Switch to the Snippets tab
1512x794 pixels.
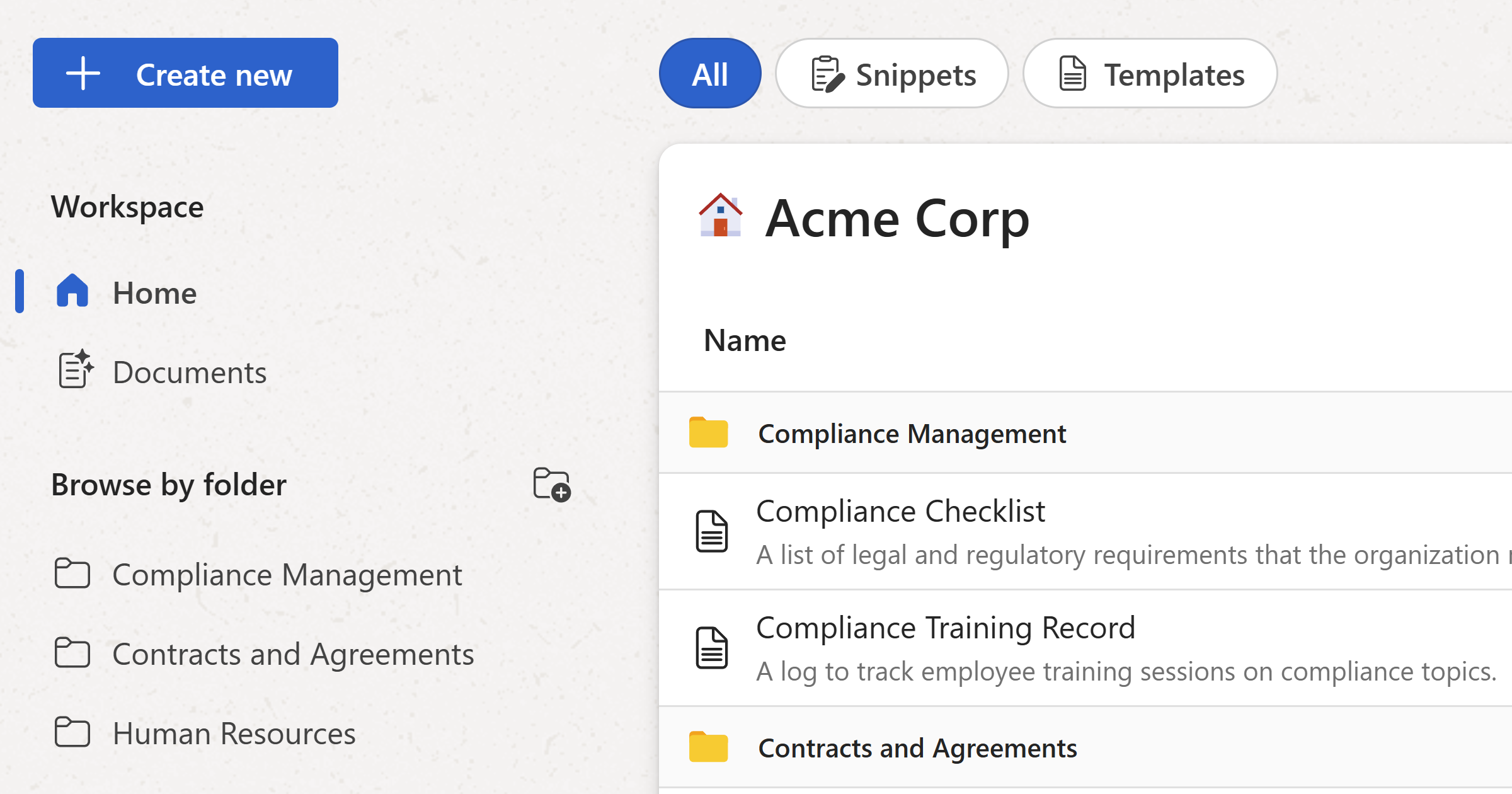[892, 74]
